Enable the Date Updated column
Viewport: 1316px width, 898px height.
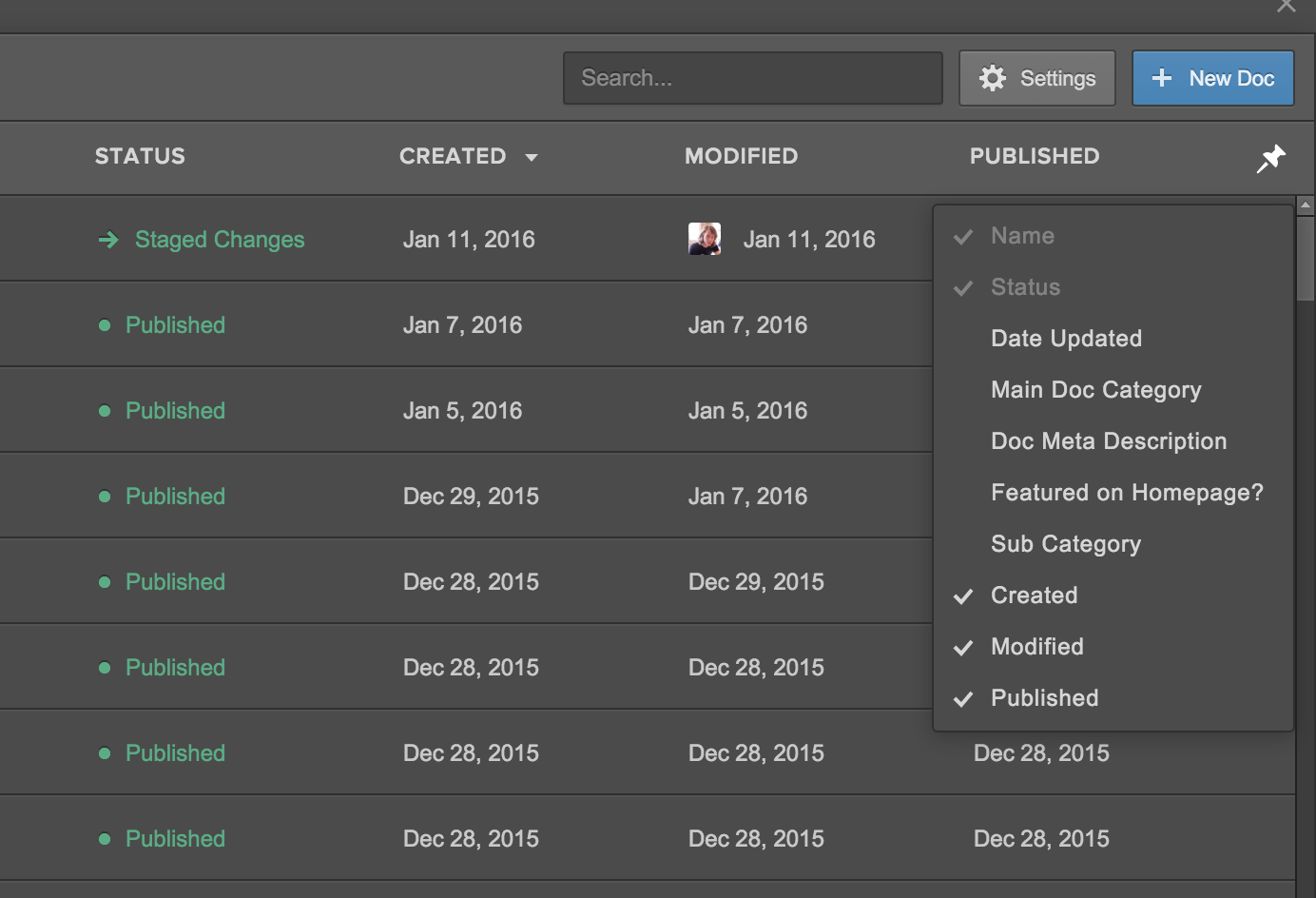tap(1066, 339)
